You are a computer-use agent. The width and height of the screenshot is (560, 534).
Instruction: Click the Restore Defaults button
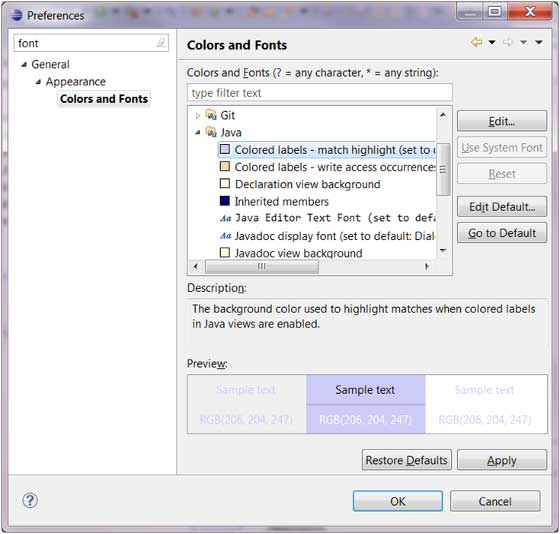[x=406, y=460]
